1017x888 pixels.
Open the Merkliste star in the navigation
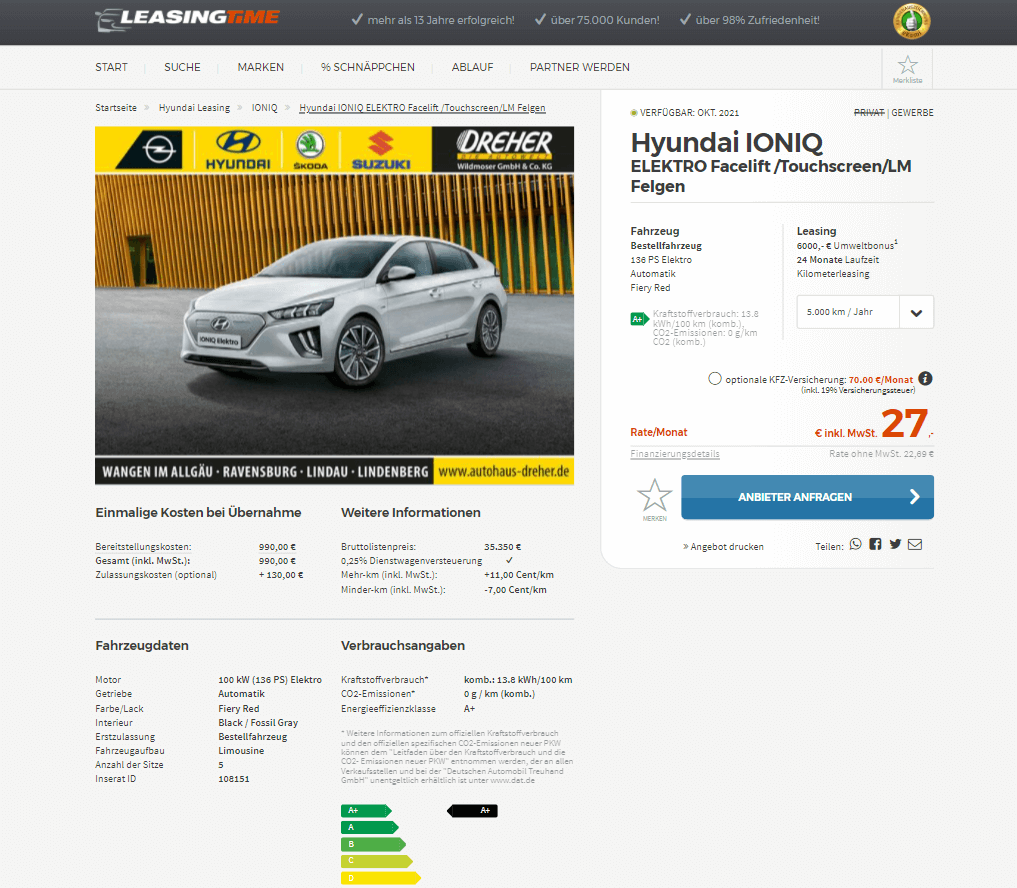point(907,69)
